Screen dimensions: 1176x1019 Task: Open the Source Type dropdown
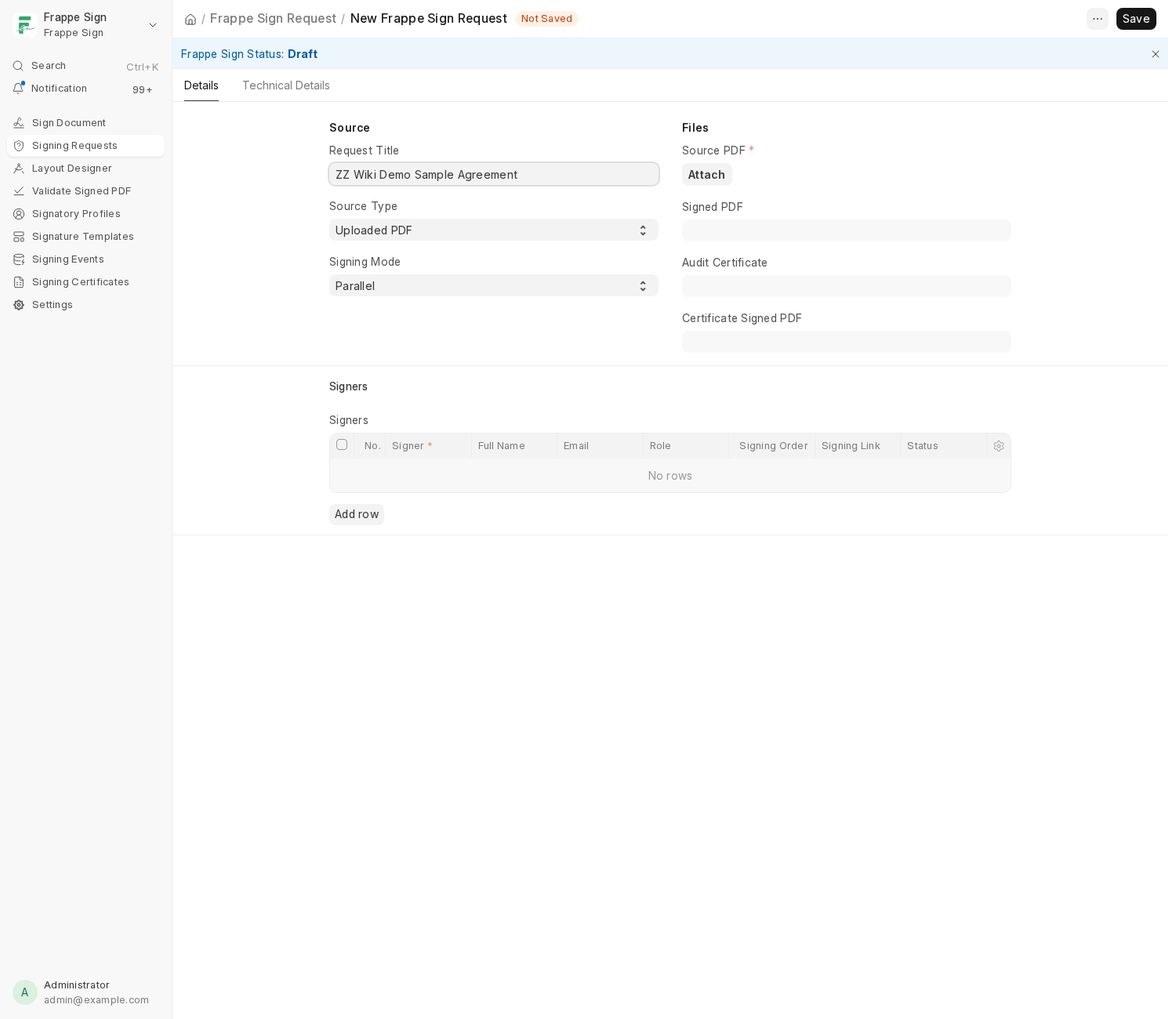(x=494, y=230)
